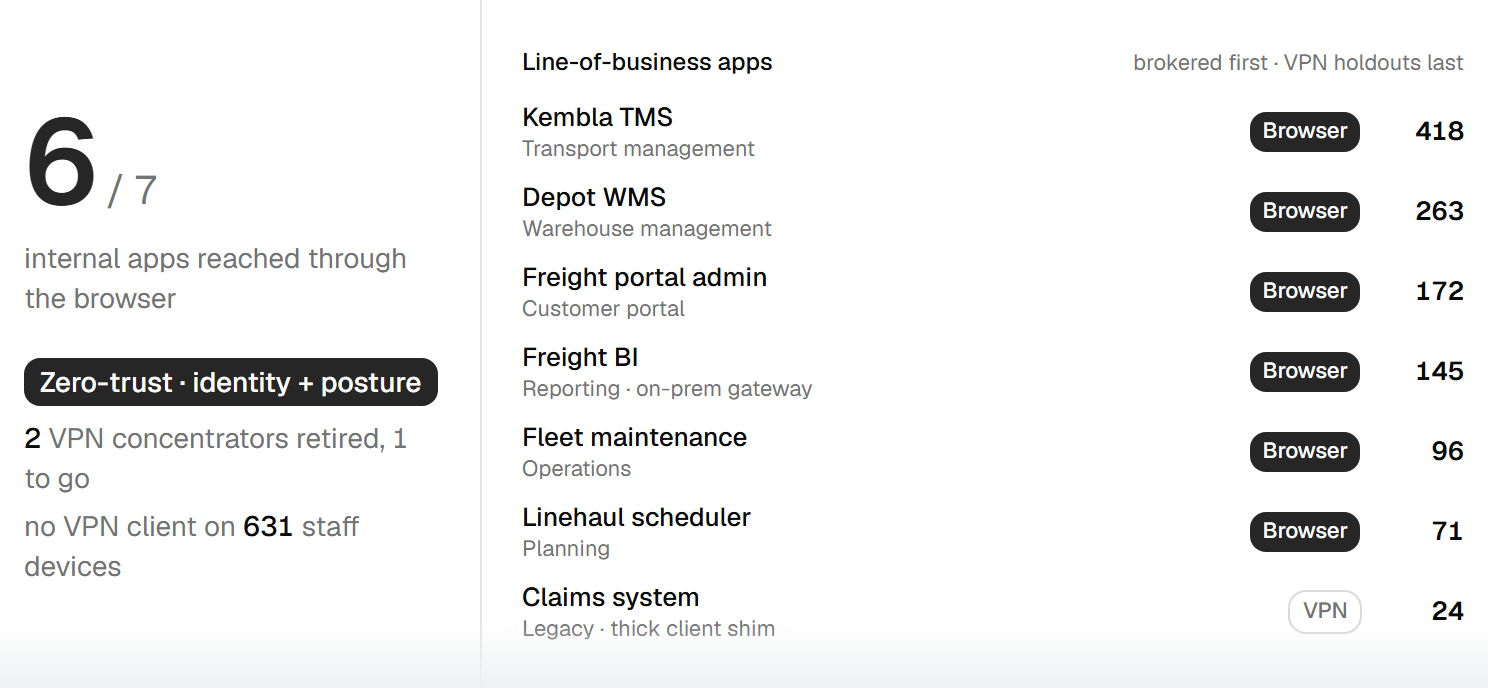Select the Freight portal admin title
1488x688 pixels.
click(x=644, y=277)
